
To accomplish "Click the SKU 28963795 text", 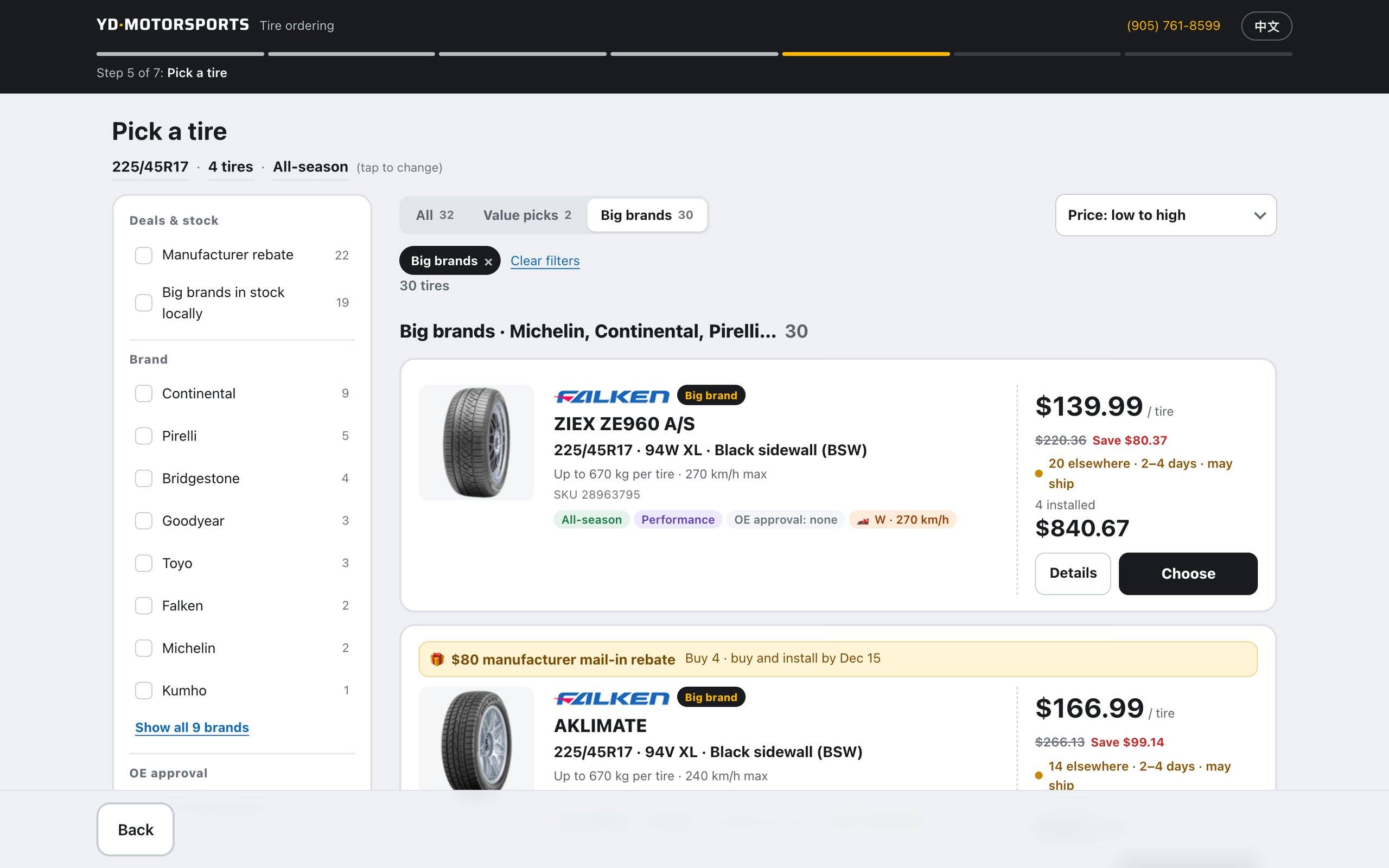I will point(597,495).
